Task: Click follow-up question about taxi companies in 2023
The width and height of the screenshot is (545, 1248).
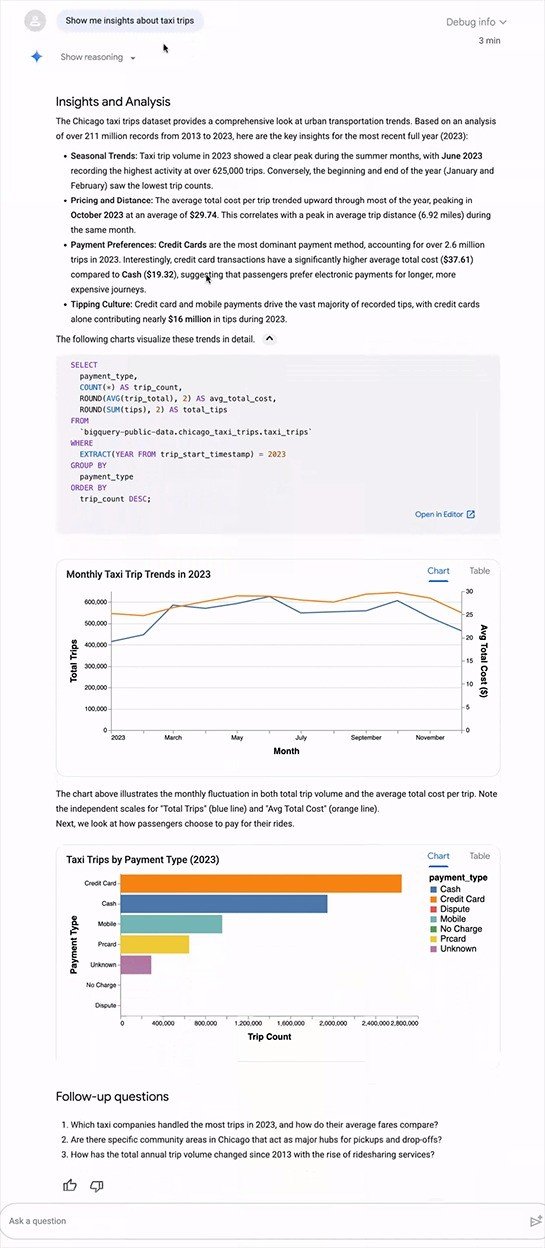Action: 256,1123
